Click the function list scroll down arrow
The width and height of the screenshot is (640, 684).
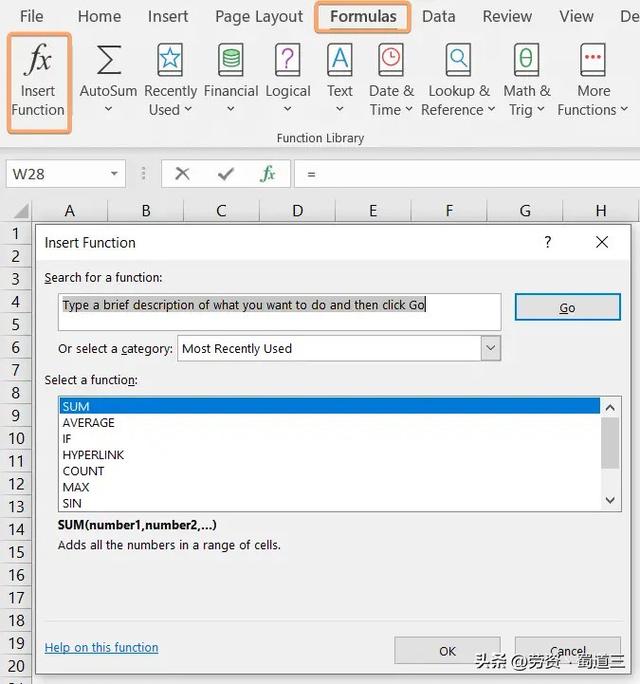[610, 500]
